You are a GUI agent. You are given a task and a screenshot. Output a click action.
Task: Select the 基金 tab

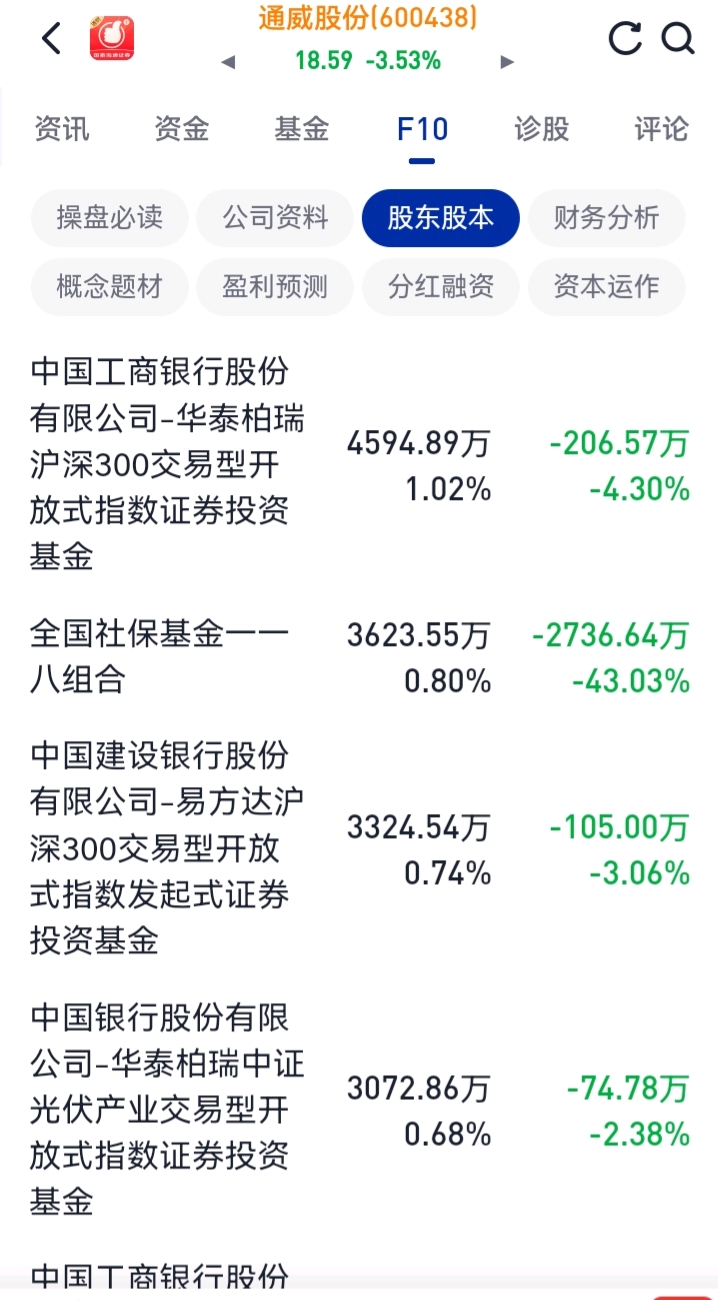pos(302,129)
